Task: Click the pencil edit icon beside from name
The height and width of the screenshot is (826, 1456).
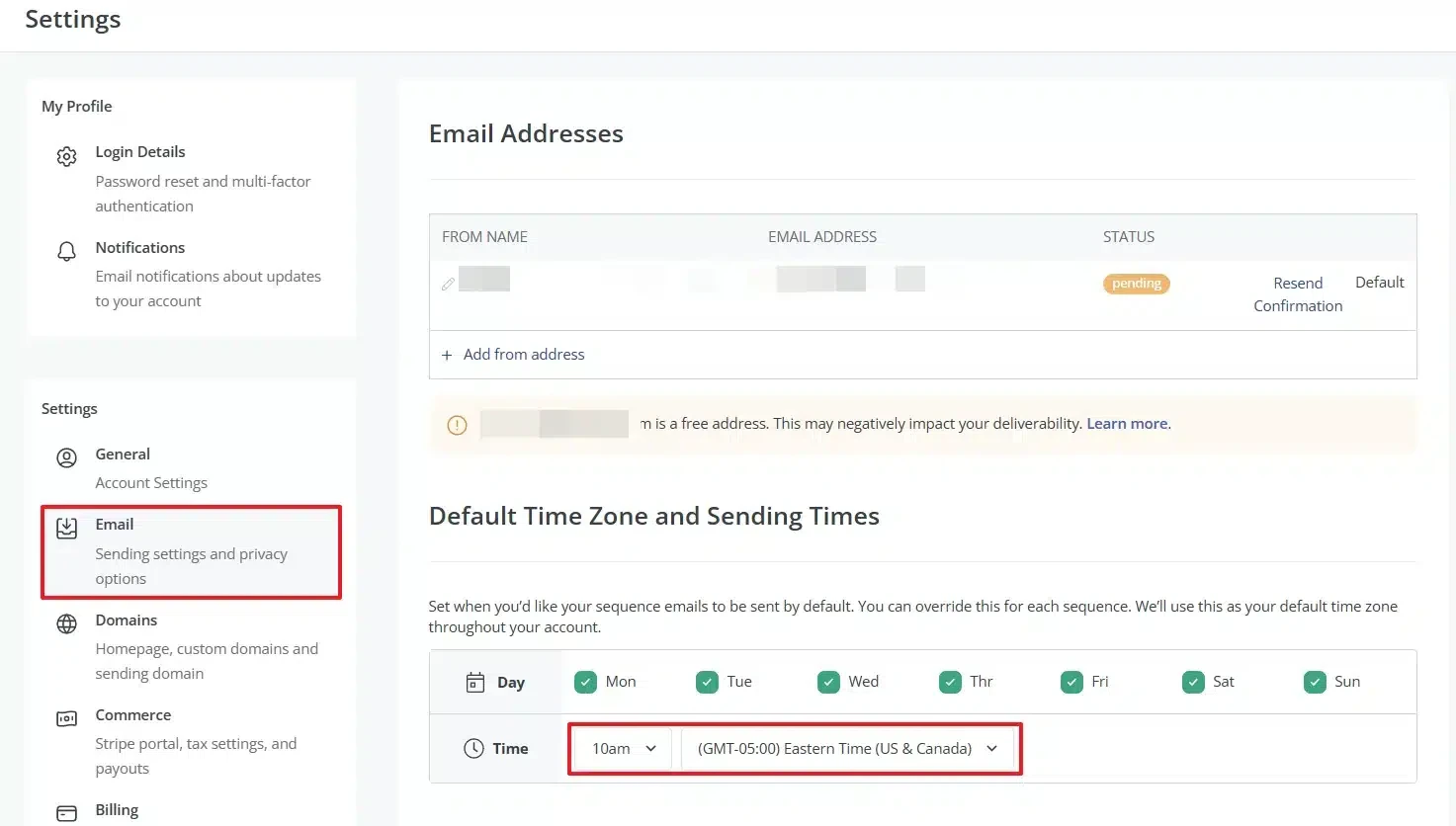Action: click(448, 284)
